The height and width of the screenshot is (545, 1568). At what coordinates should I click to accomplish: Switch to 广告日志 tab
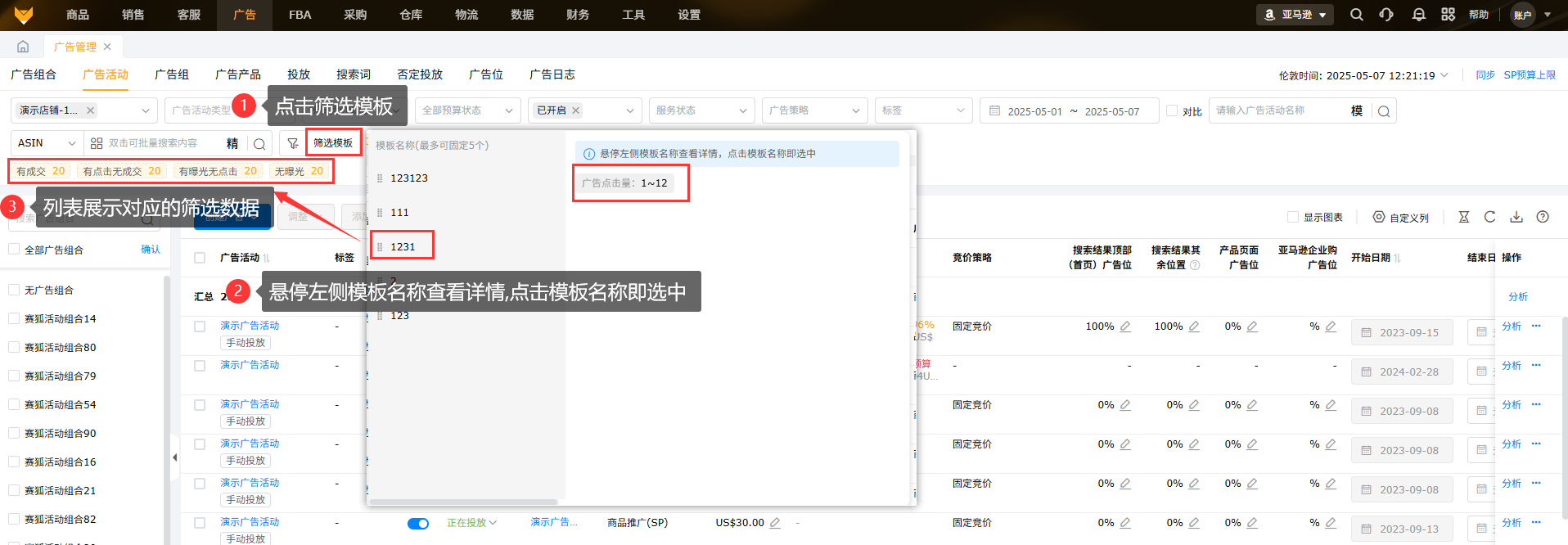pyautogui.click(x=552, y=74)
